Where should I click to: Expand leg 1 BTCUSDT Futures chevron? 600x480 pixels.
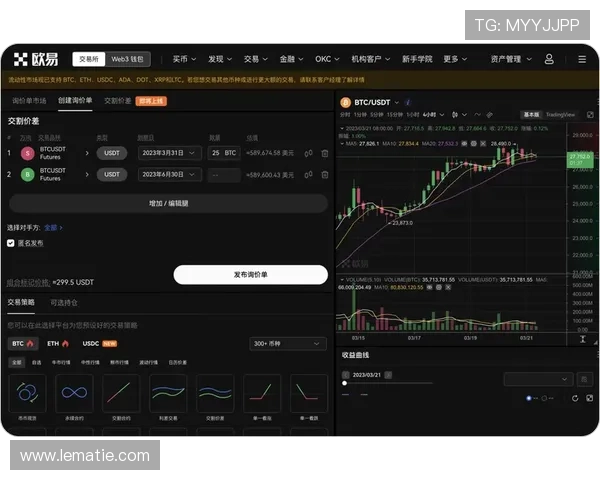[x=87, y=153]
